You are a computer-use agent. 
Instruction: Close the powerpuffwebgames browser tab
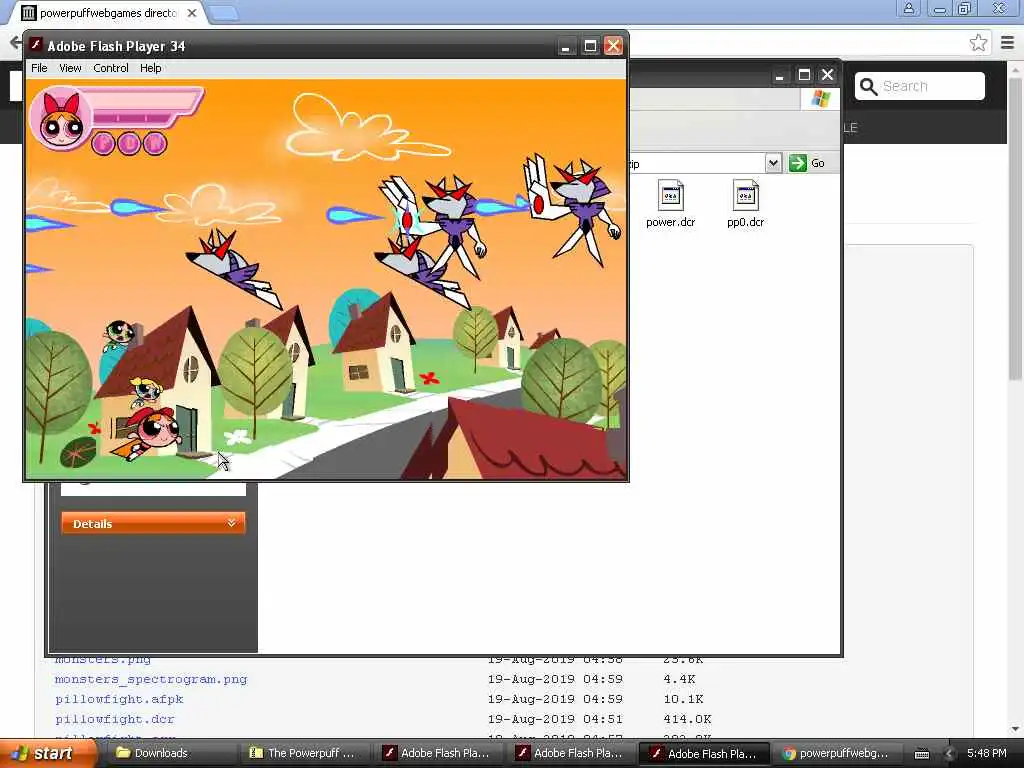pos(192,13)
